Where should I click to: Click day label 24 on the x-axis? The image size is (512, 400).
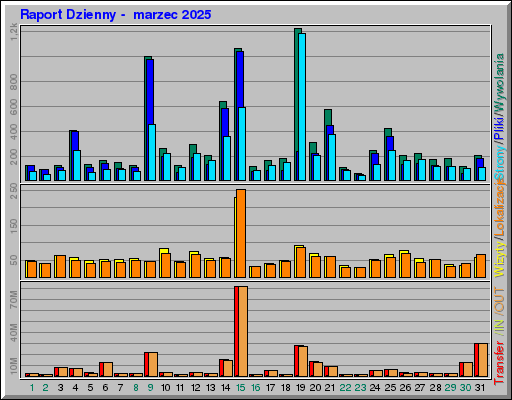[x=375, y=388]
